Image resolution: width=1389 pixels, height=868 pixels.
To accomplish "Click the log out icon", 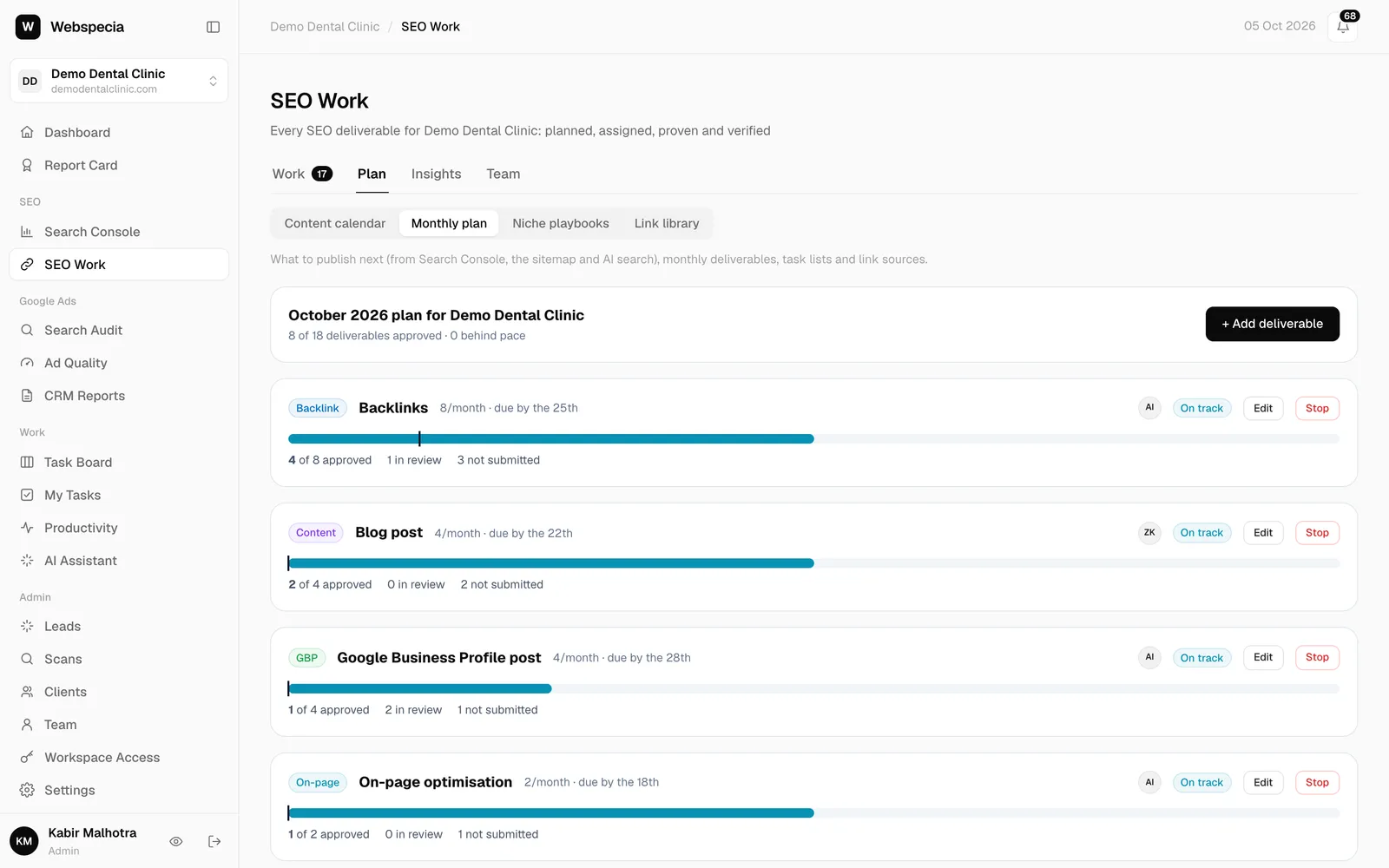I will point(214,841).
